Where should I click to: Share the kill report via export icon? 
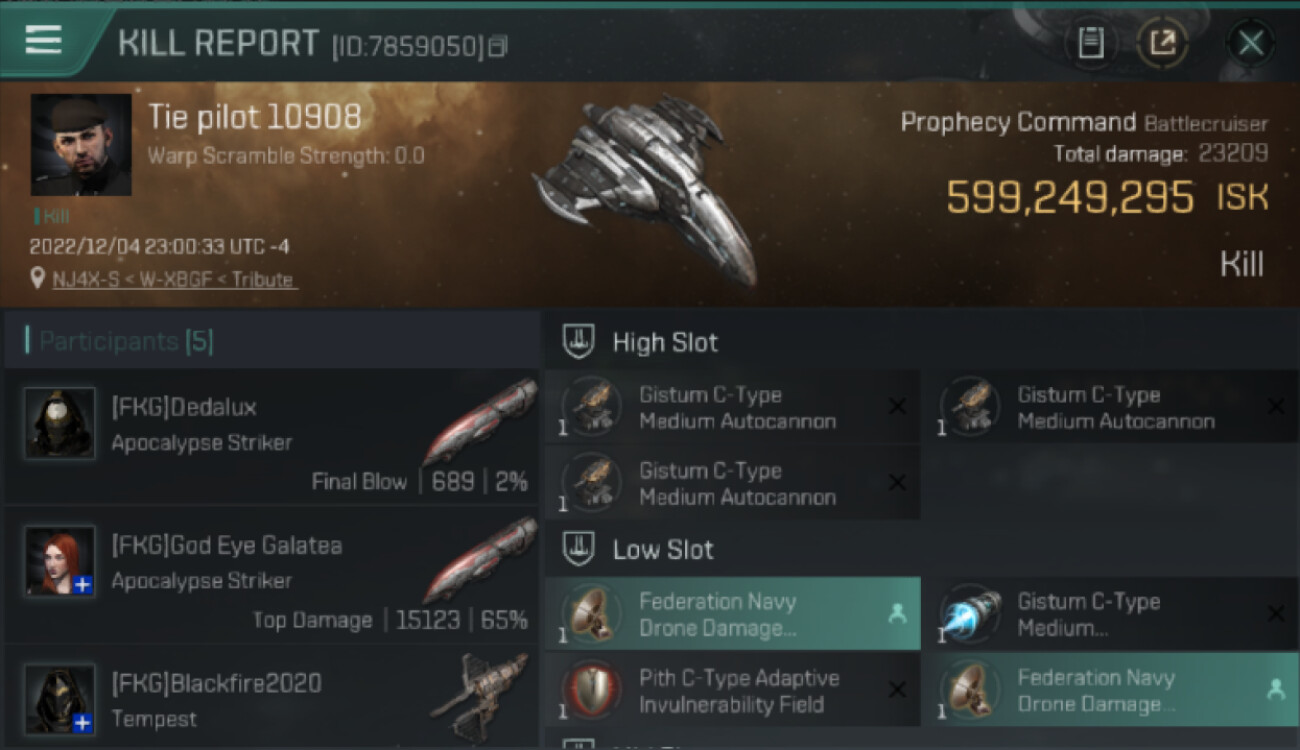(1162, 42)
